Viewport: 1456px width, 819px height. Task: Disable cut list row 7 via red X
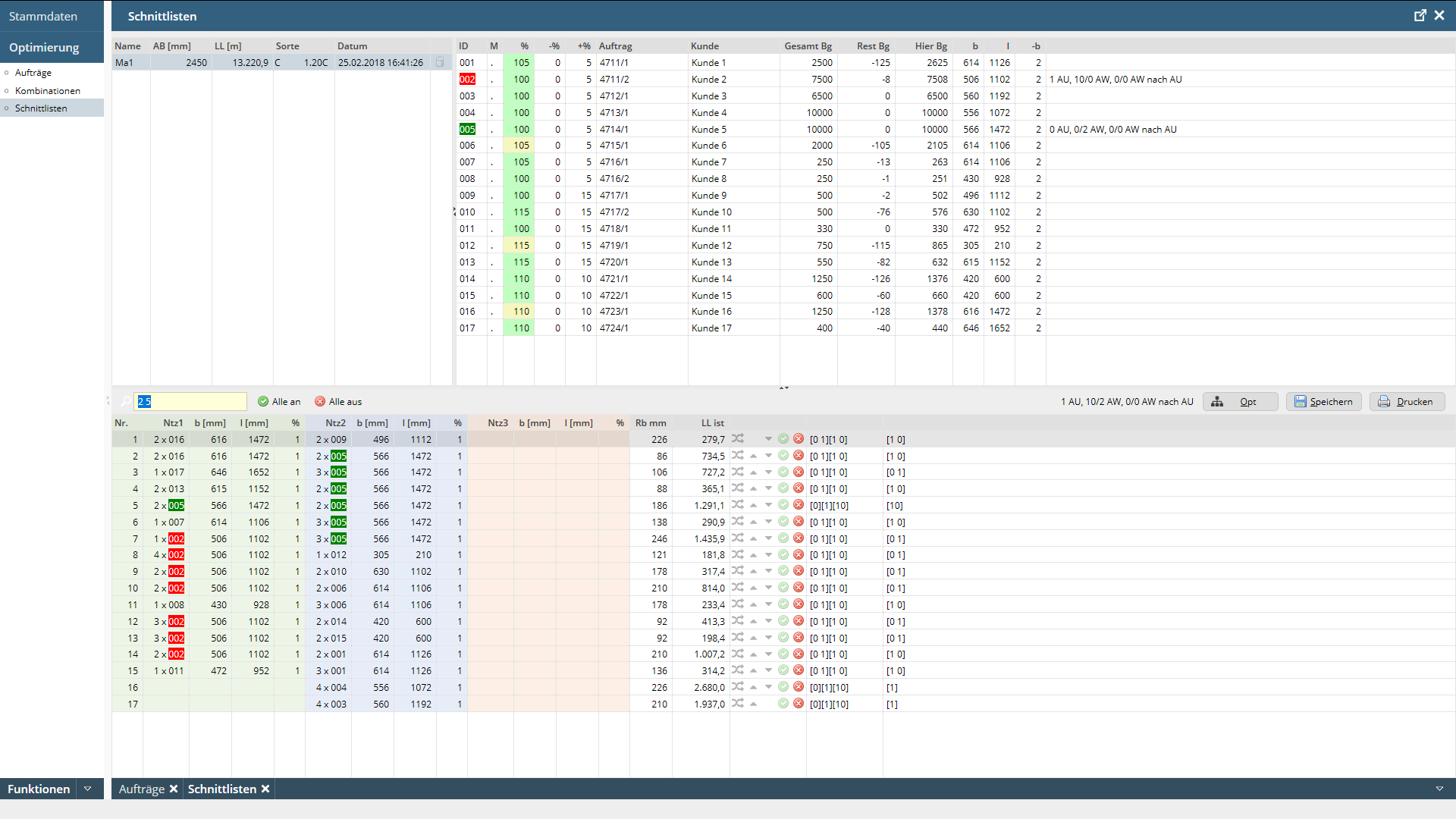click(799, 538)
